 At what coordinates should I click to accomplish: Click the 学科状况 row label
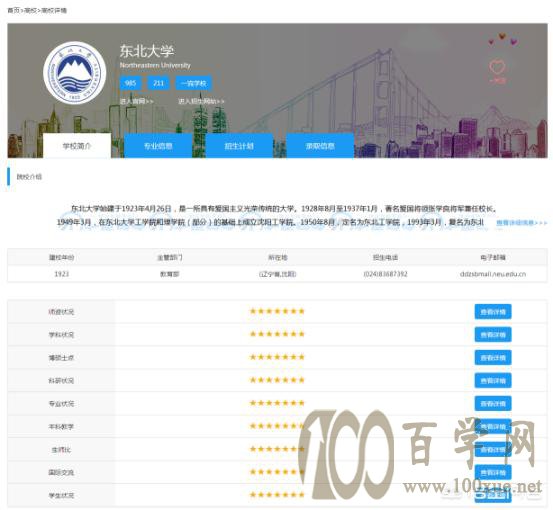61,335
